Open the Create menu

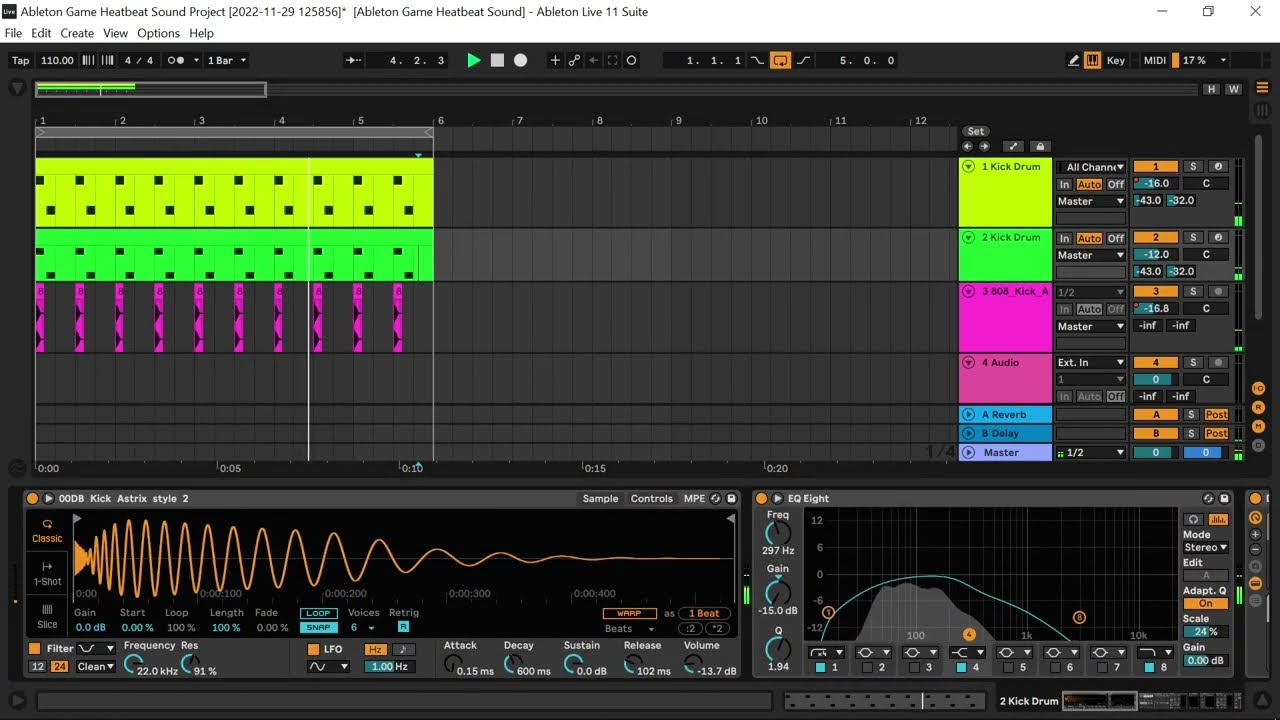(x=77, y=33)
